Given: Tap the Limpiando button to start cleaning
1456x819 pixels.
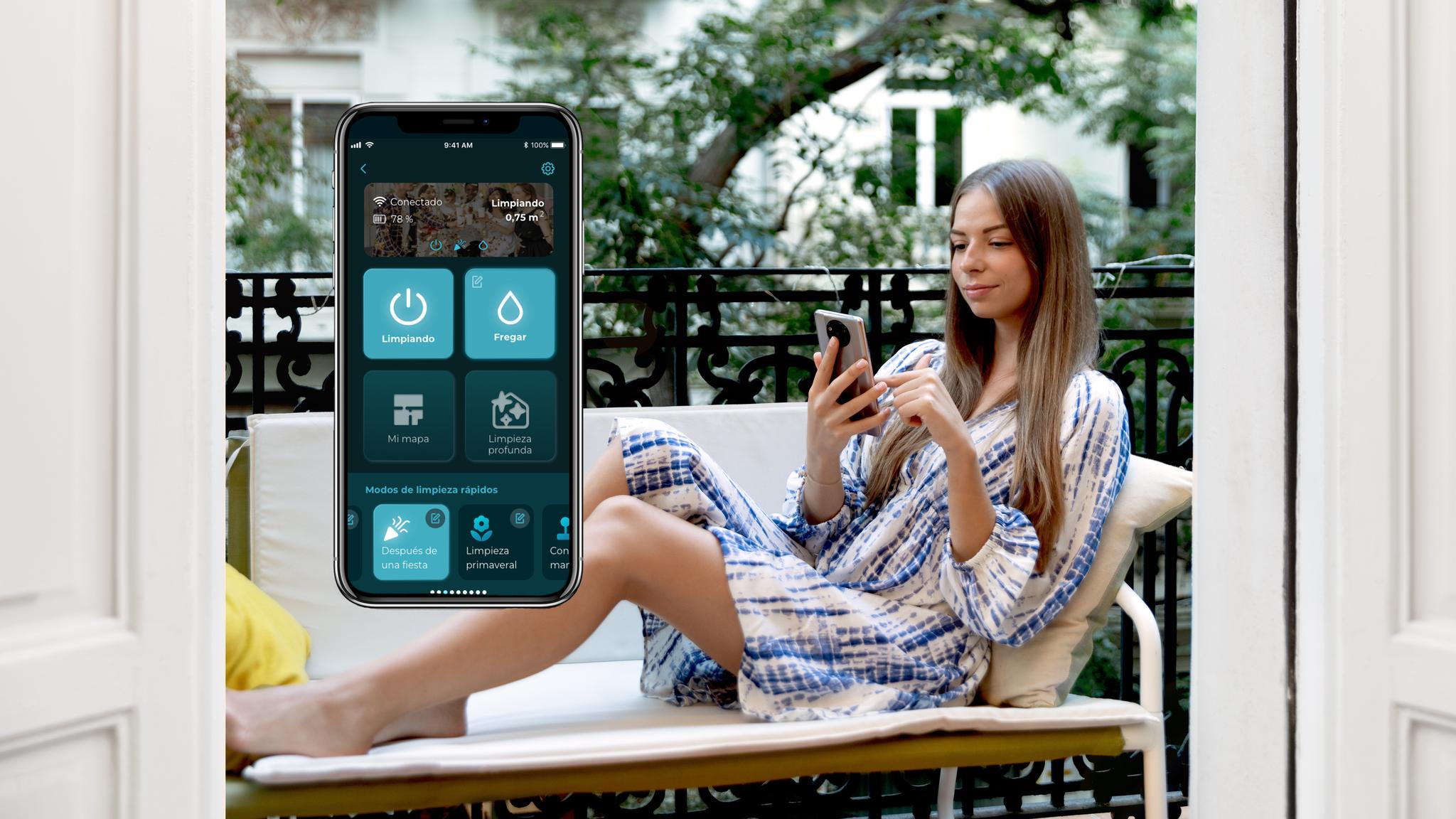Looking at the screenshot, I should (408, 311).
